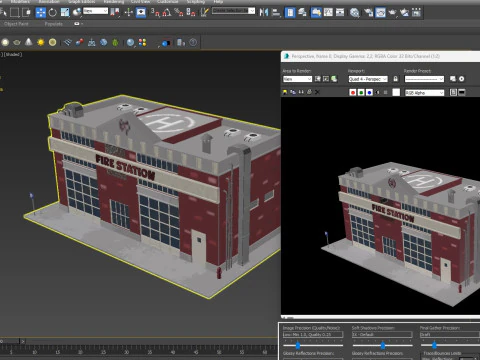Screen dimensions: 480x360
Task: Copy the rendered image to clipboard
Action: pyautogui.click(x=293, y=92)
